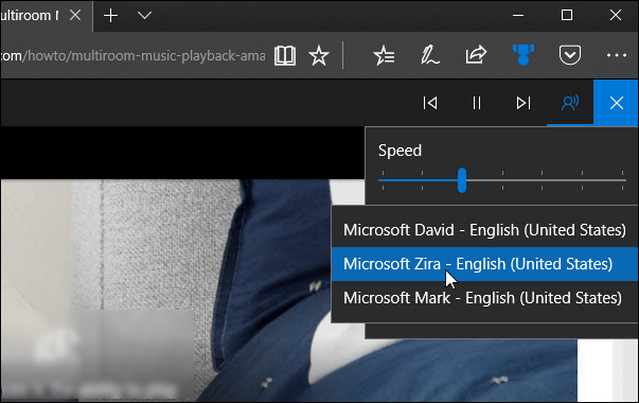Select Microsoft David voice
Screen dimensions: 639x403
pos(484,229)
